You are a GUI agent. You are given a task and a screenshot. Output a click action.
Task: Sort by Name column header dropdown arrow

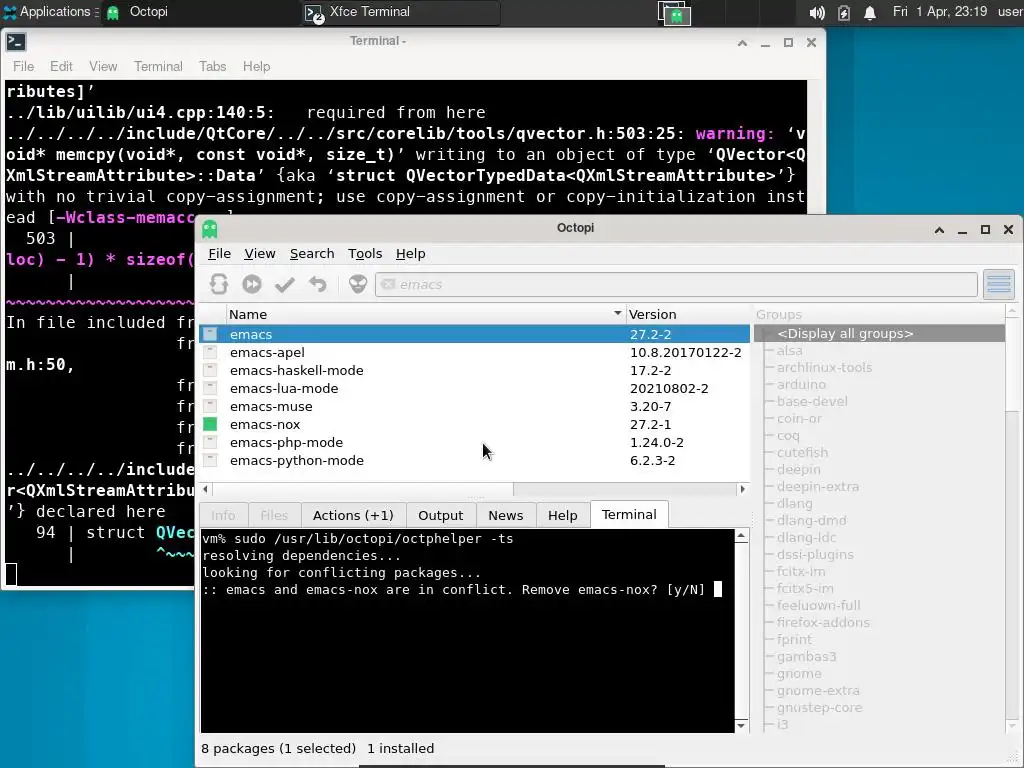[x=617, y=313]
